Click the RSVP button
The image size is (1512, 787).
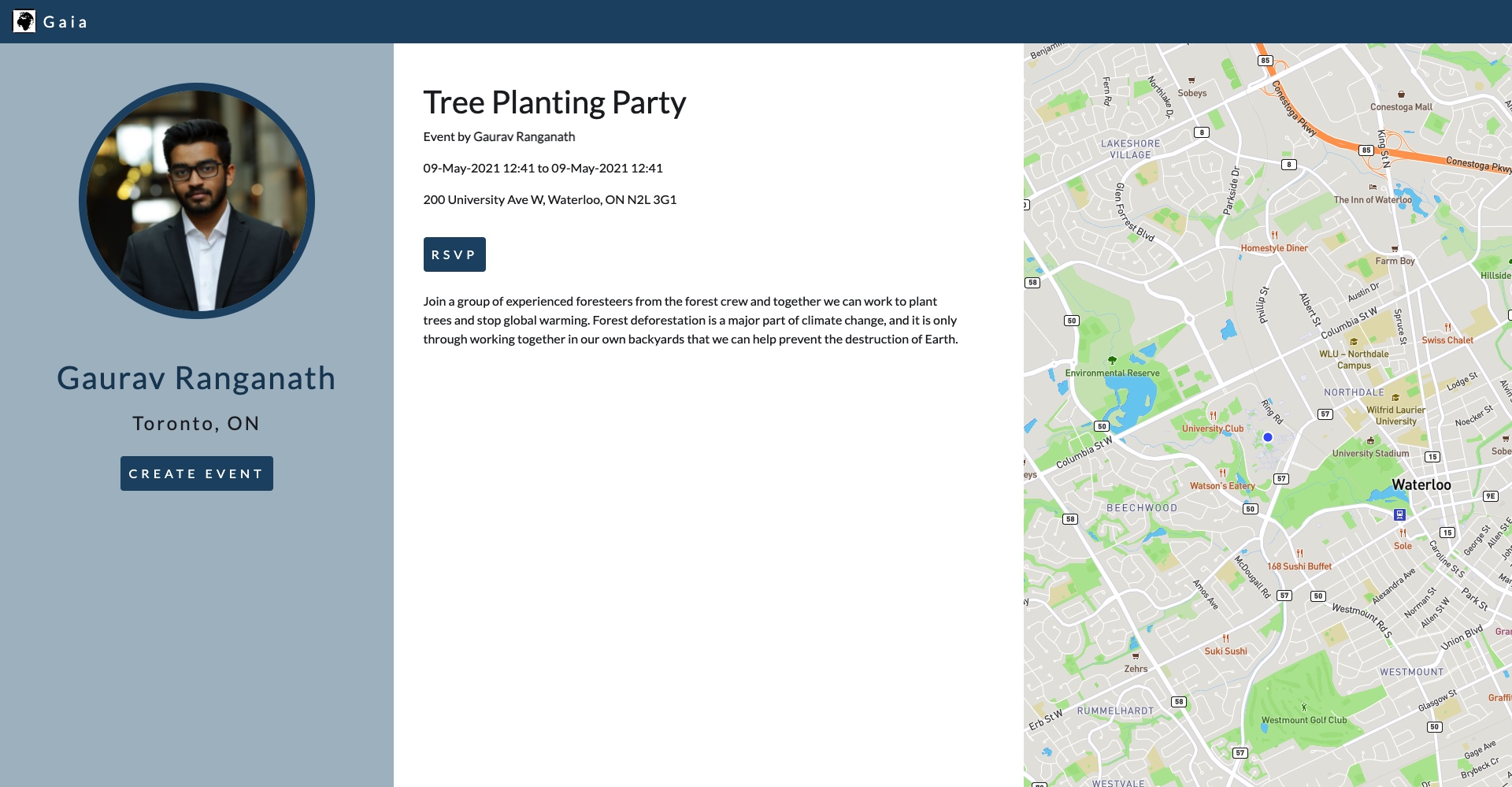click(454, 254)
